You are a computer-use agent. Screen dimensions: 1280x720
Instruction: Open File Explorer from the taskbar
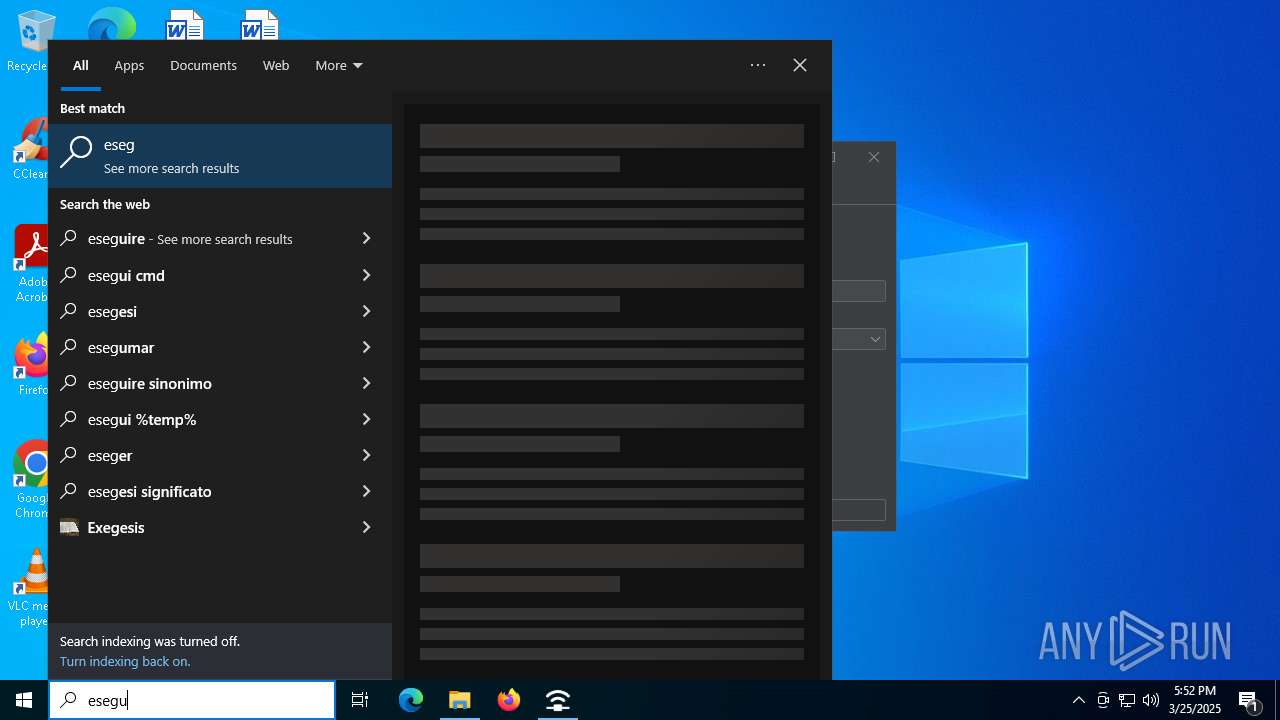(x=460, y=700)
